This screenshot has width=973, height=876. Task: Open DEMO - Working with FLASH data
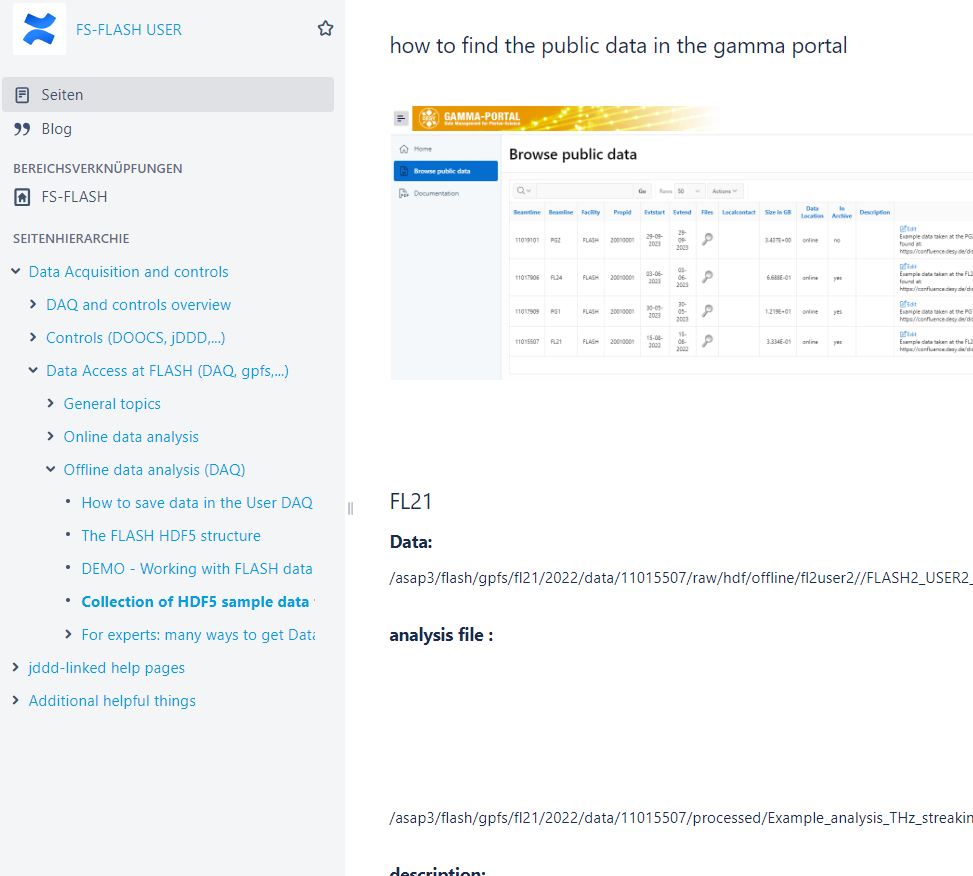click(x=197, y=569)
